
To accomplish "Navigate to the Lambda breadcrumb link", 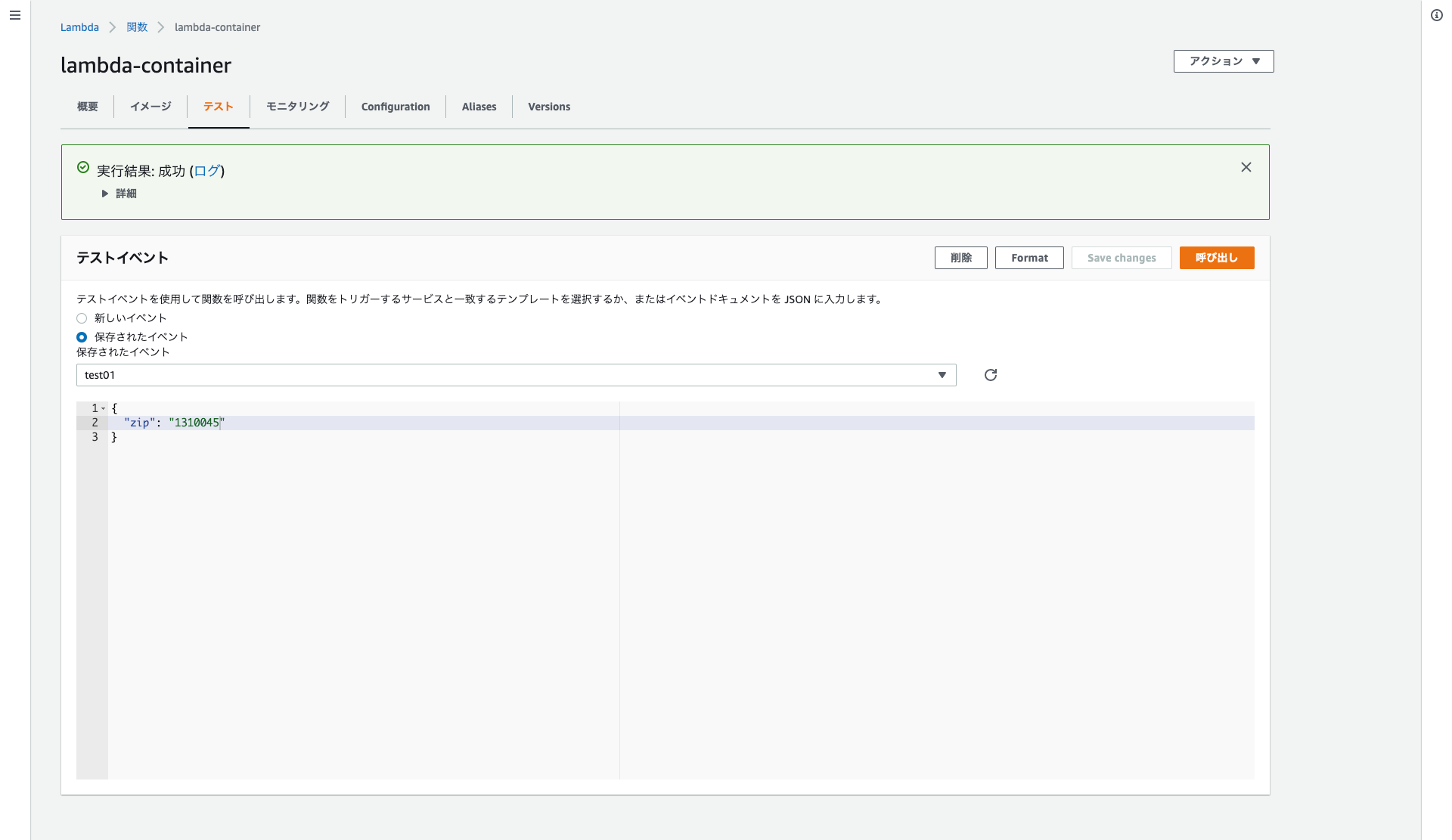I will click(x=79, y=27).
